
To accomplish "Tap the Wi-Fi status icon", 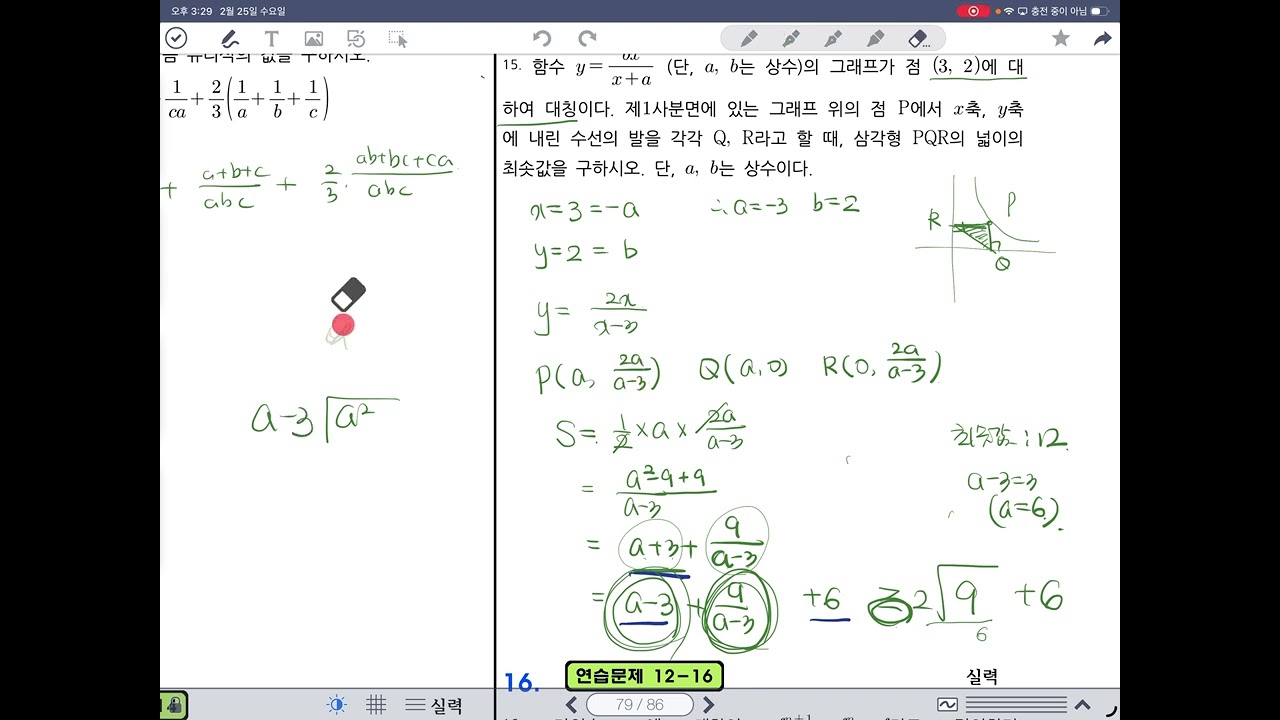I will click(x=1008, y=11).
